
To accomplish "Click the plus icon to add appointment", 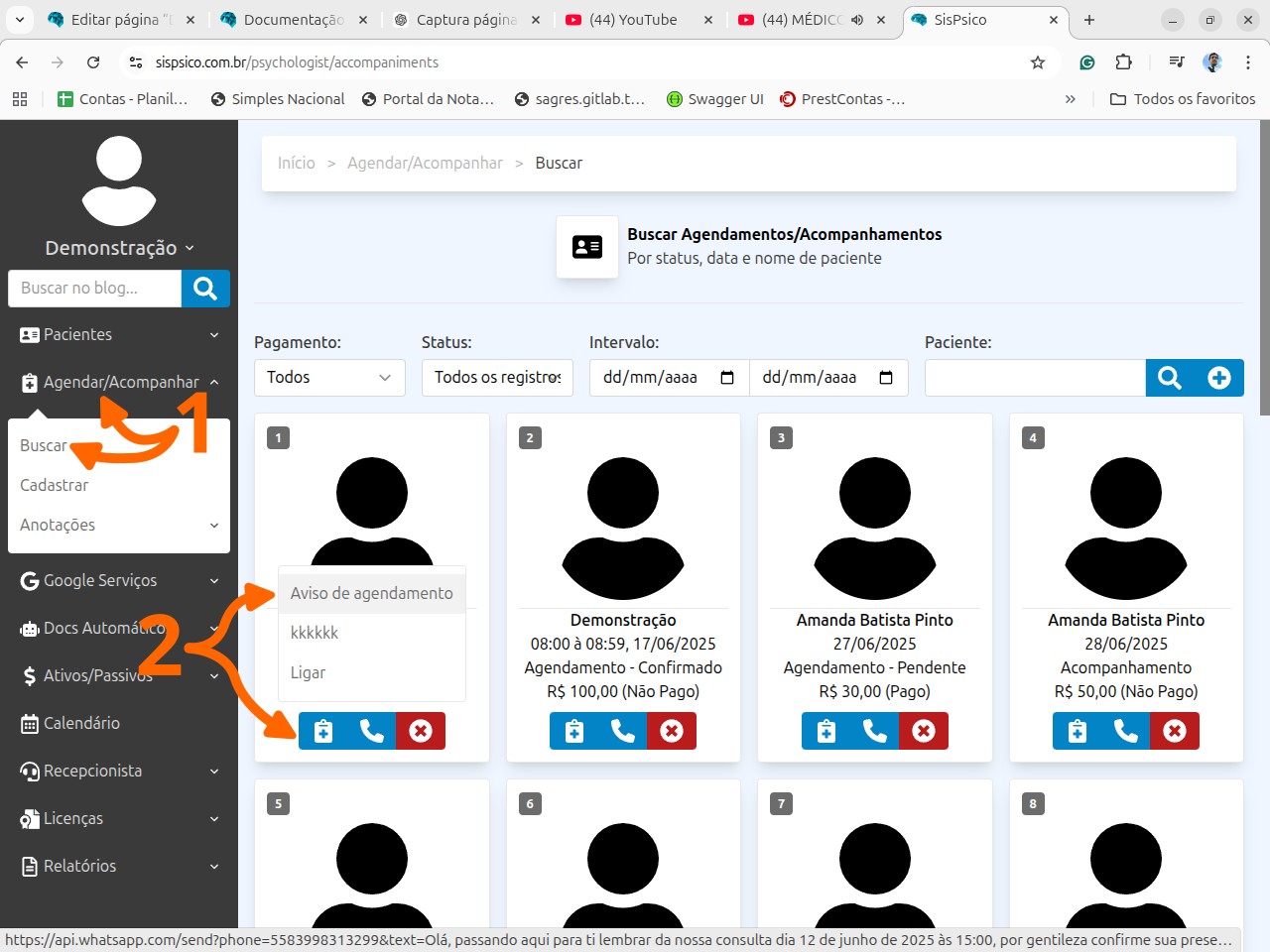I will click(x=1219, y=378).
